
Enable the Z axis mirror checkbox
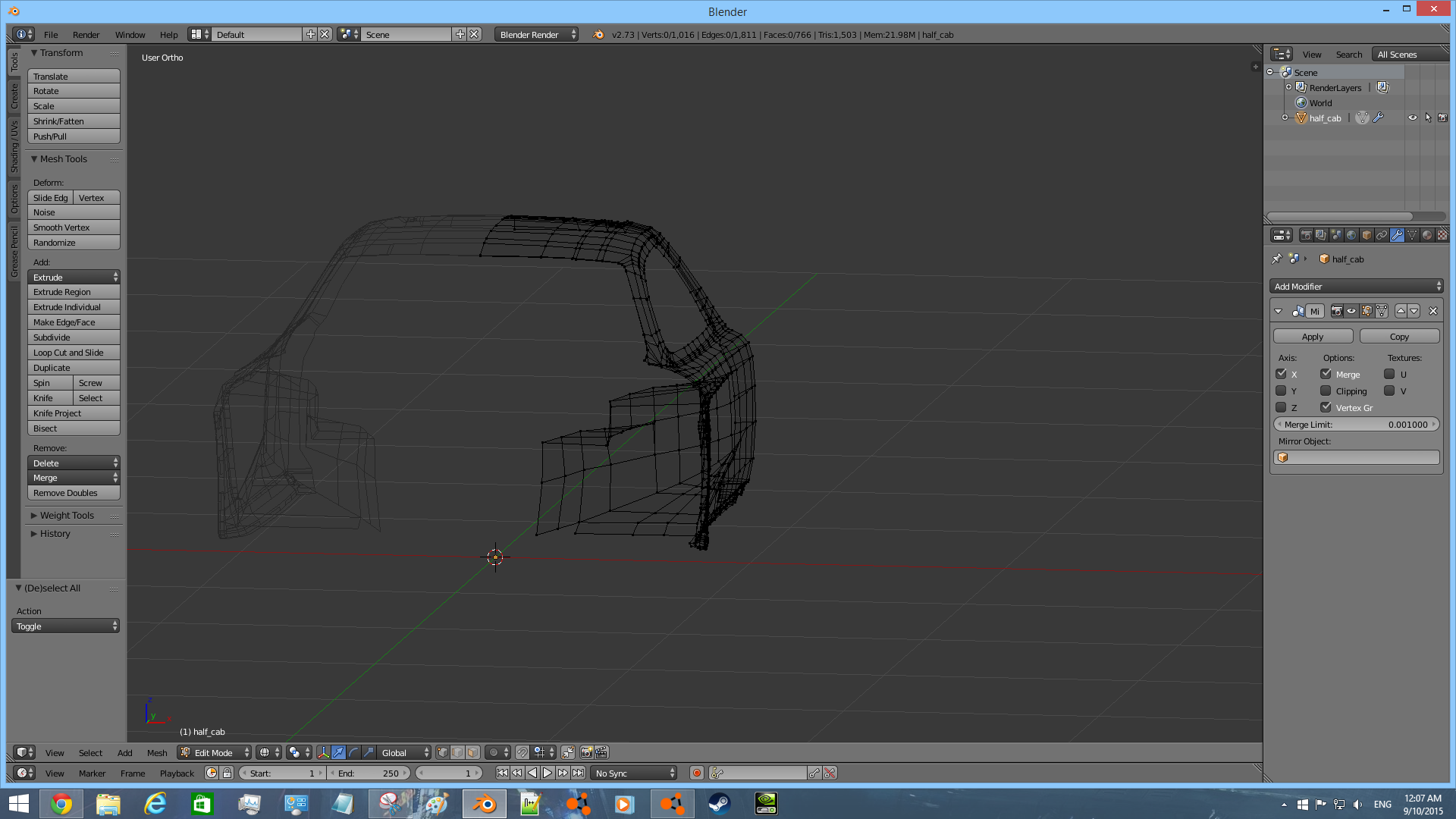click(1282, 407)
